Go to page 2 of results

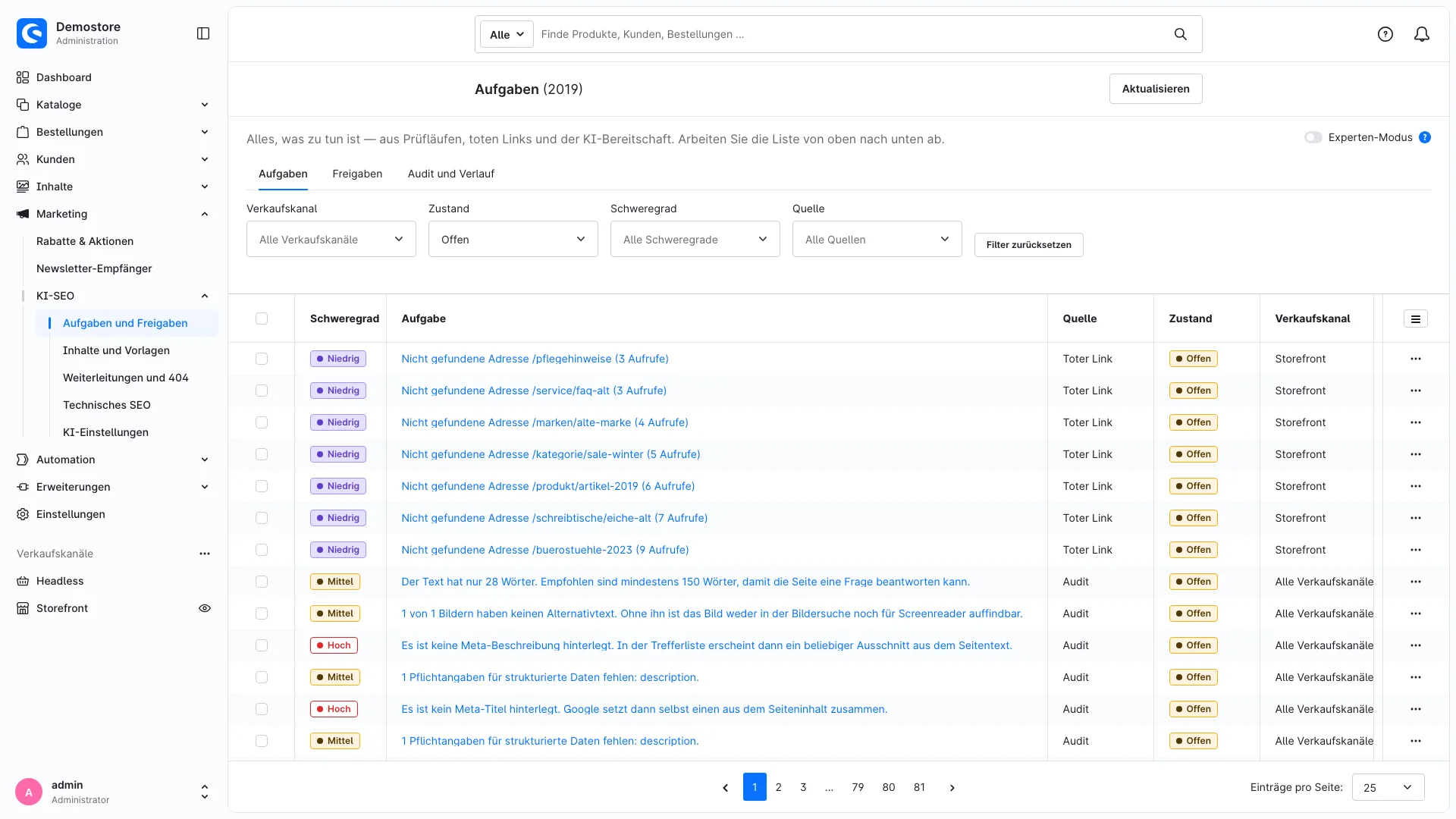[779, 788]
